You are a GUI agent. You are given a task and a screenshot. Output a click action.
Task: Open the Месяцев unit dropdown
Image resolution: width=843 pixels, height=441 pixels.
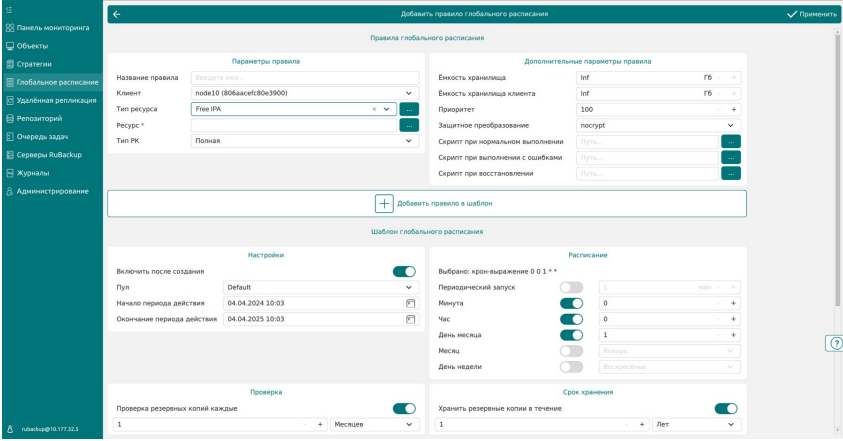point(375,425)
